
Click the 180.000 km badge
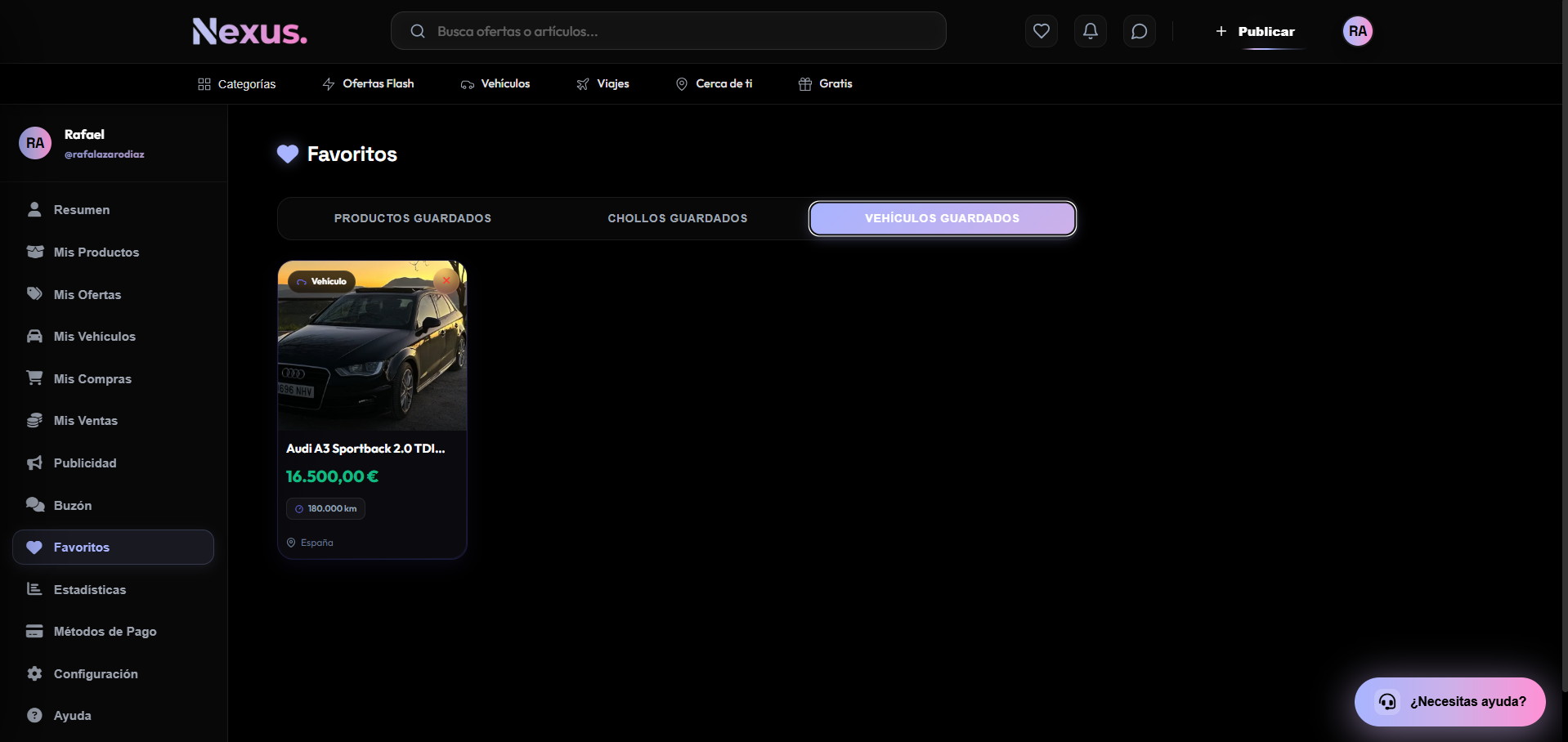click(325, 508)
